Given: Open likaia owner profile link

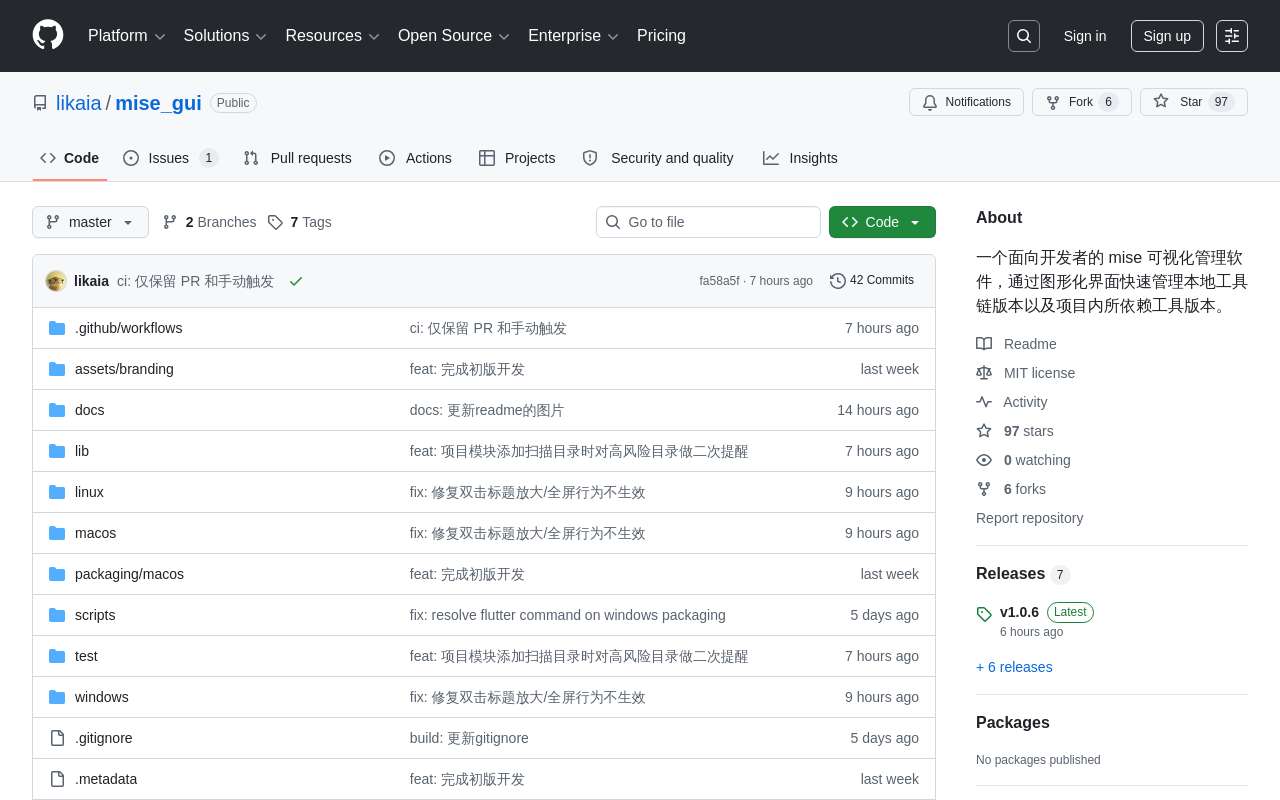Looking at the screenshot, I should point(79,103).
